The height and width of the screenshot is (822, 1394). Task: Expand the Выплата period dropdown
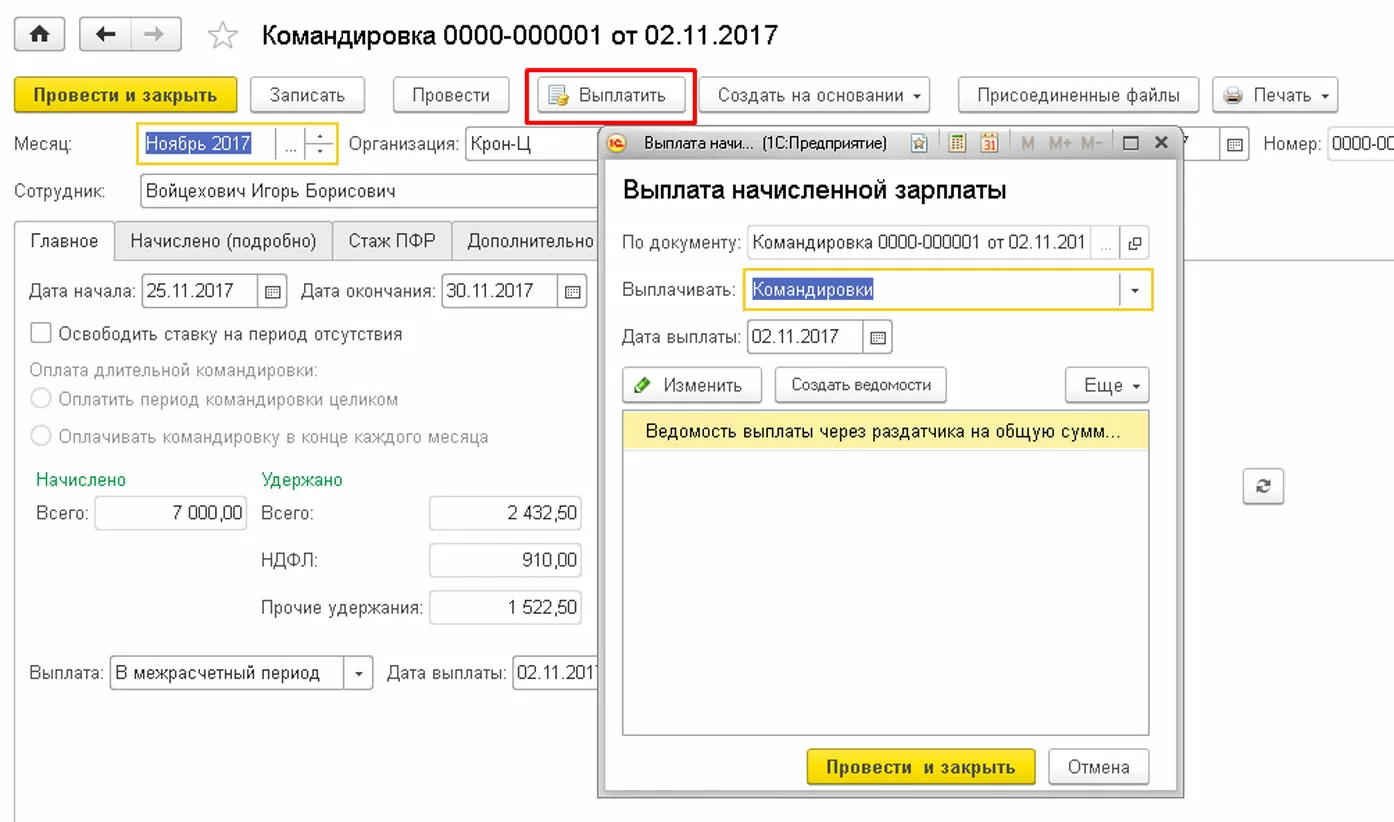(358, 673)
